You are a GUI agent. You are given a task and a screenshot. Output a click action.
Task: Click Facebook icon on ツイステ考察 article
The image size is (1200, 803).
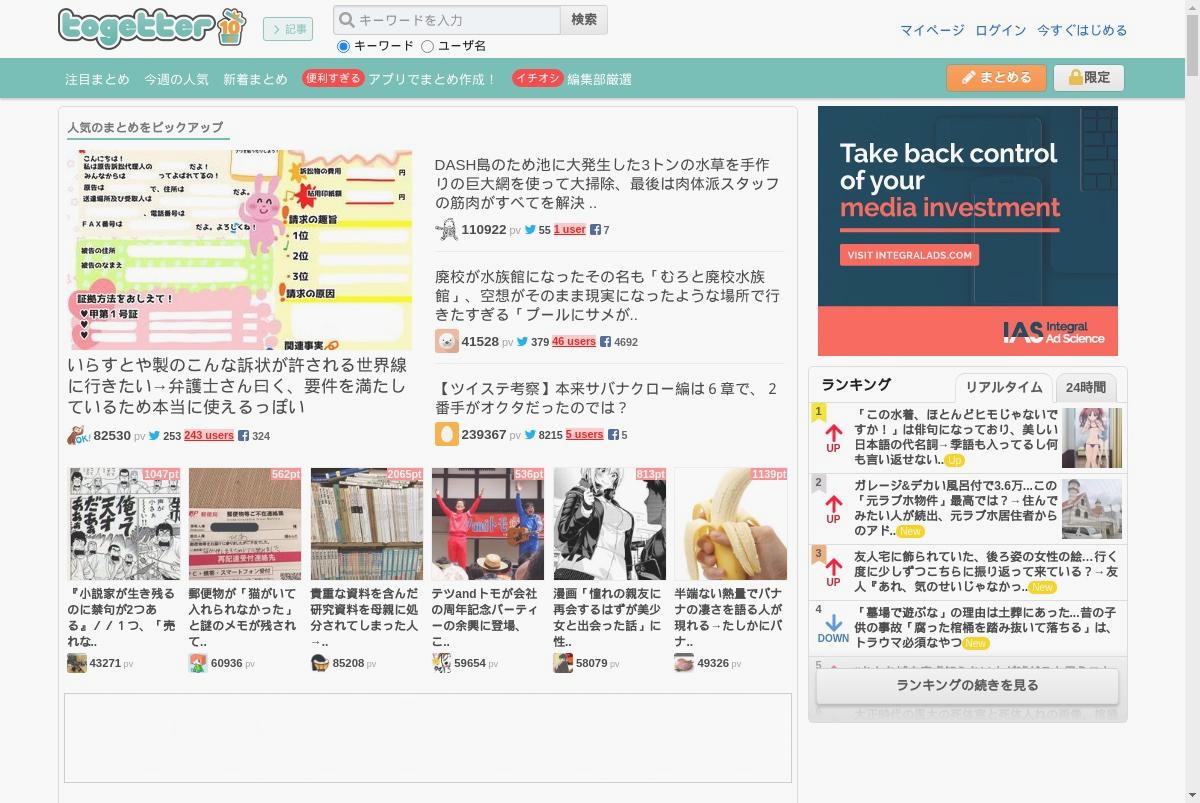click(x=613, y=435)
